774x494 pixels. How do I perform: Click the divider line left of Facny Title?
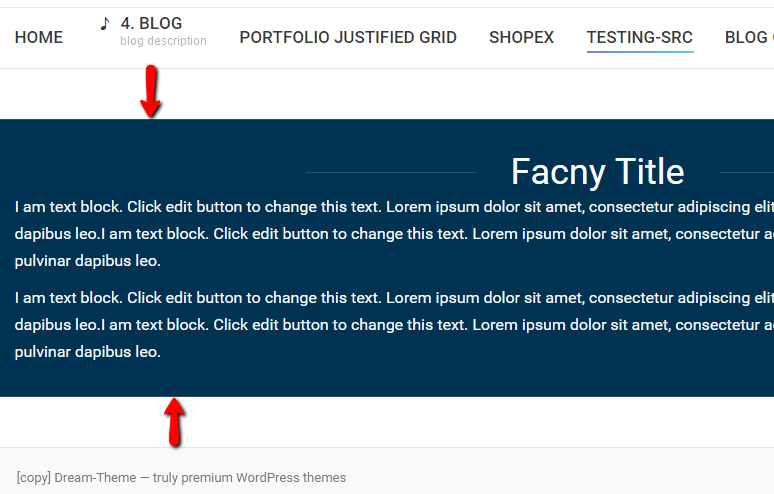390,172
